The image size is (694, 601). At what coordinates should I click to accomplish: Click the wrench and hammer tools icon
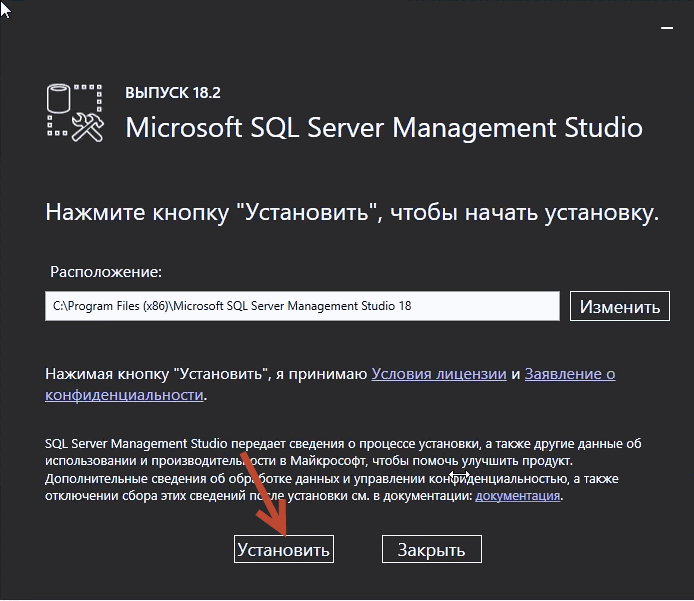click(x=88, y=127)
